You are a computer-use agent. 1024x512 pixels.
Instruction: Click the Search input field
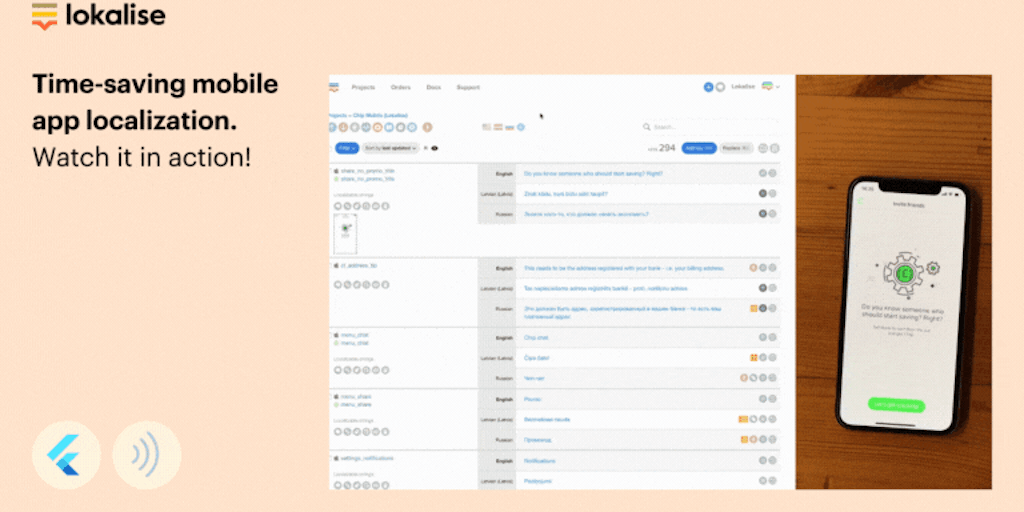(711, 127)
